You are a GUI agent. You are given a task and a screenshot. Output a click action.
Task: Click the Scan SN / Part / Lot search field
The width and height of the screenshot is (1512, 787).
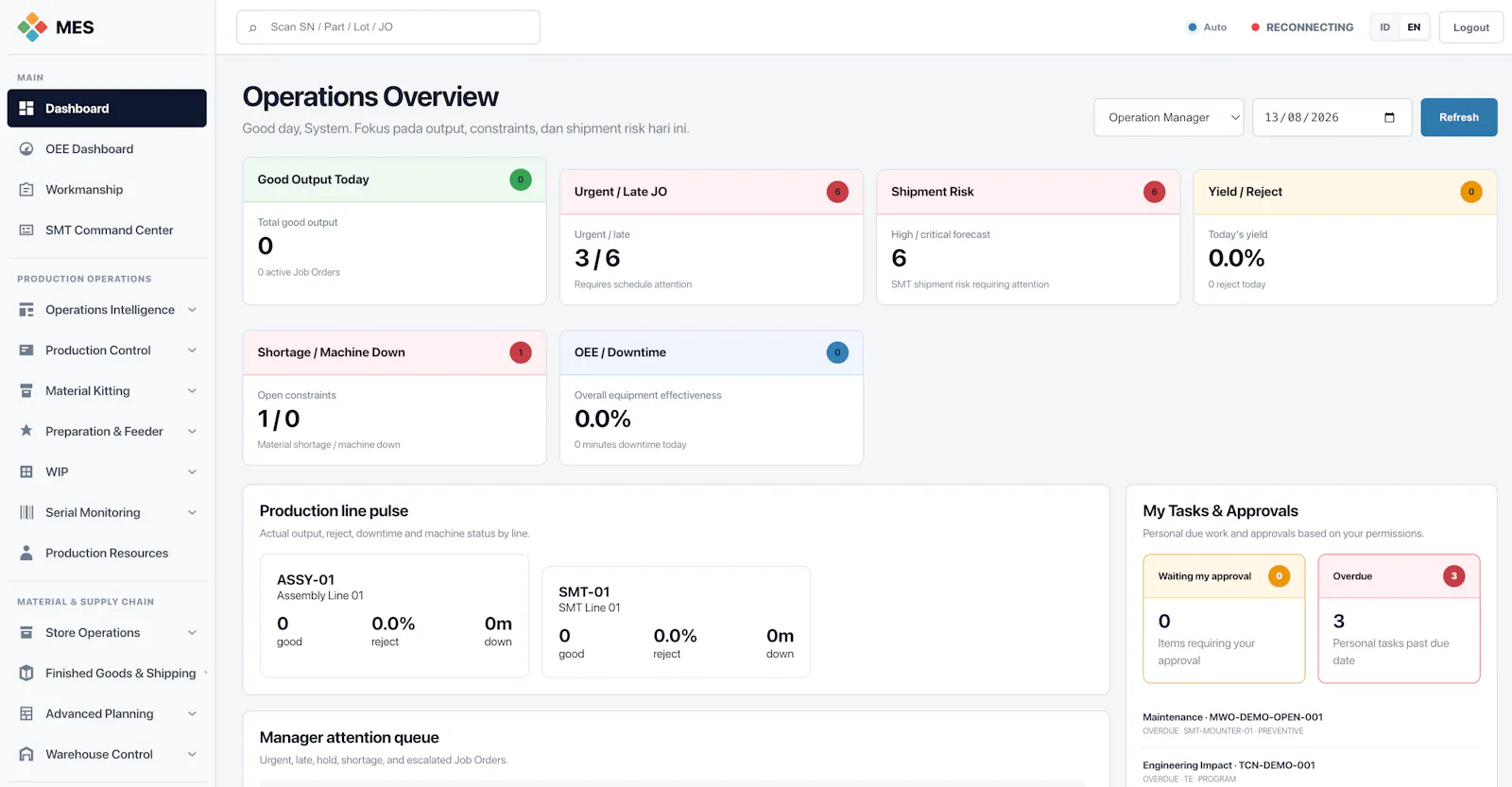click(388, 27)
